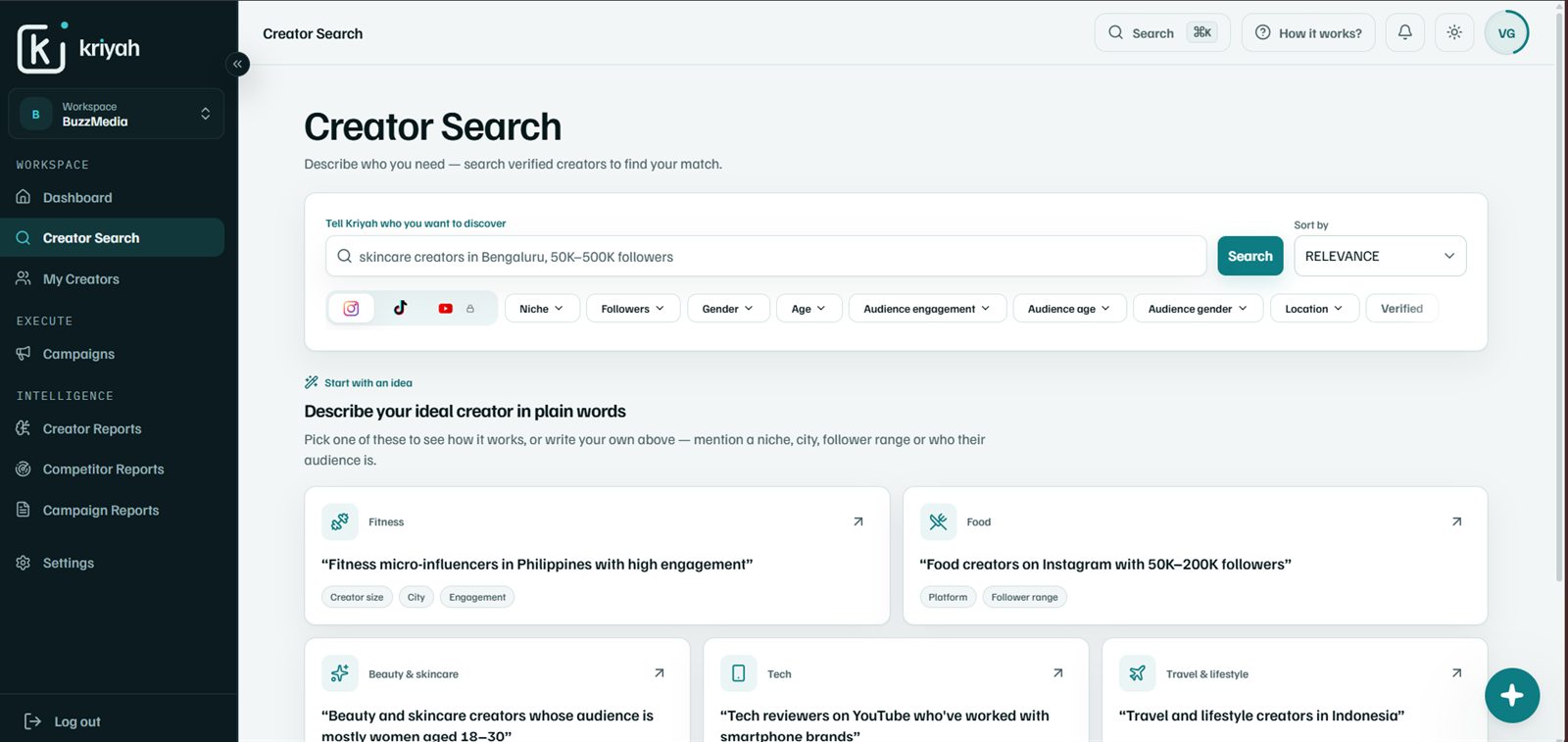
Task: Select the YouTube platform filter
Action: pos(445,309)
